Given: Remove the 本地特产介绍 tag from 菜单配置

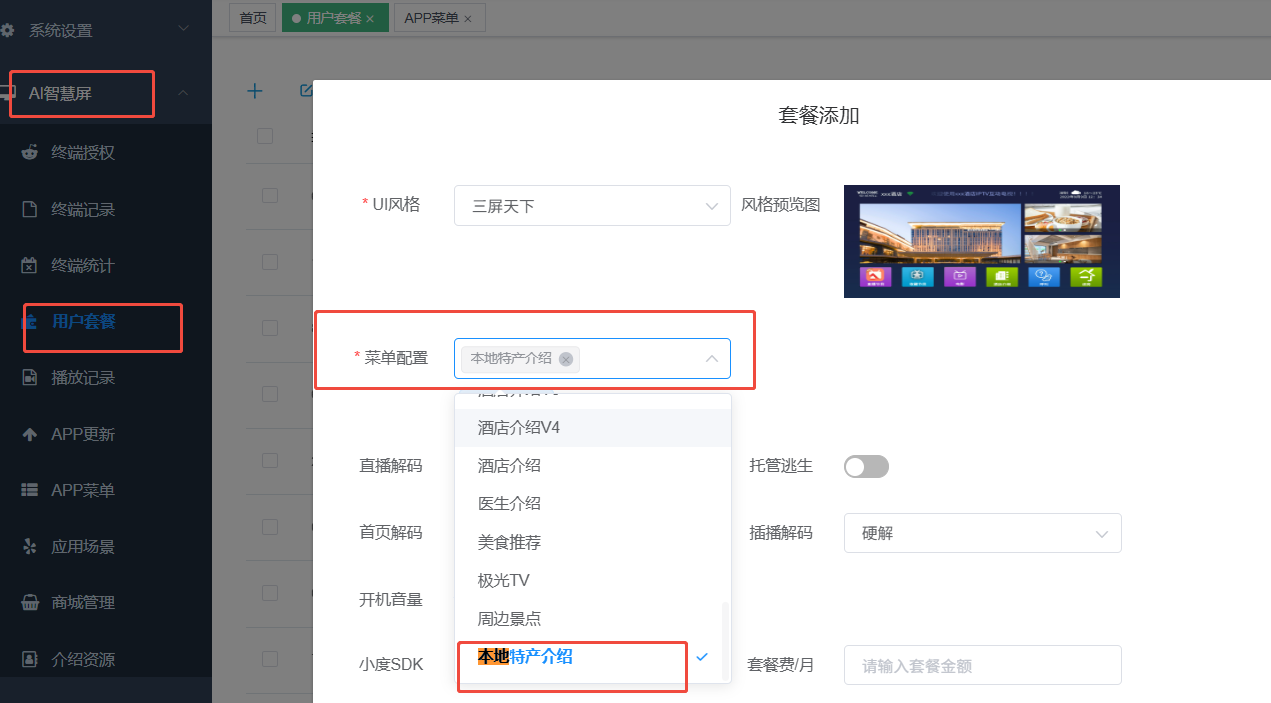Looking at the screenshot, I should click(x=566, y=359).
